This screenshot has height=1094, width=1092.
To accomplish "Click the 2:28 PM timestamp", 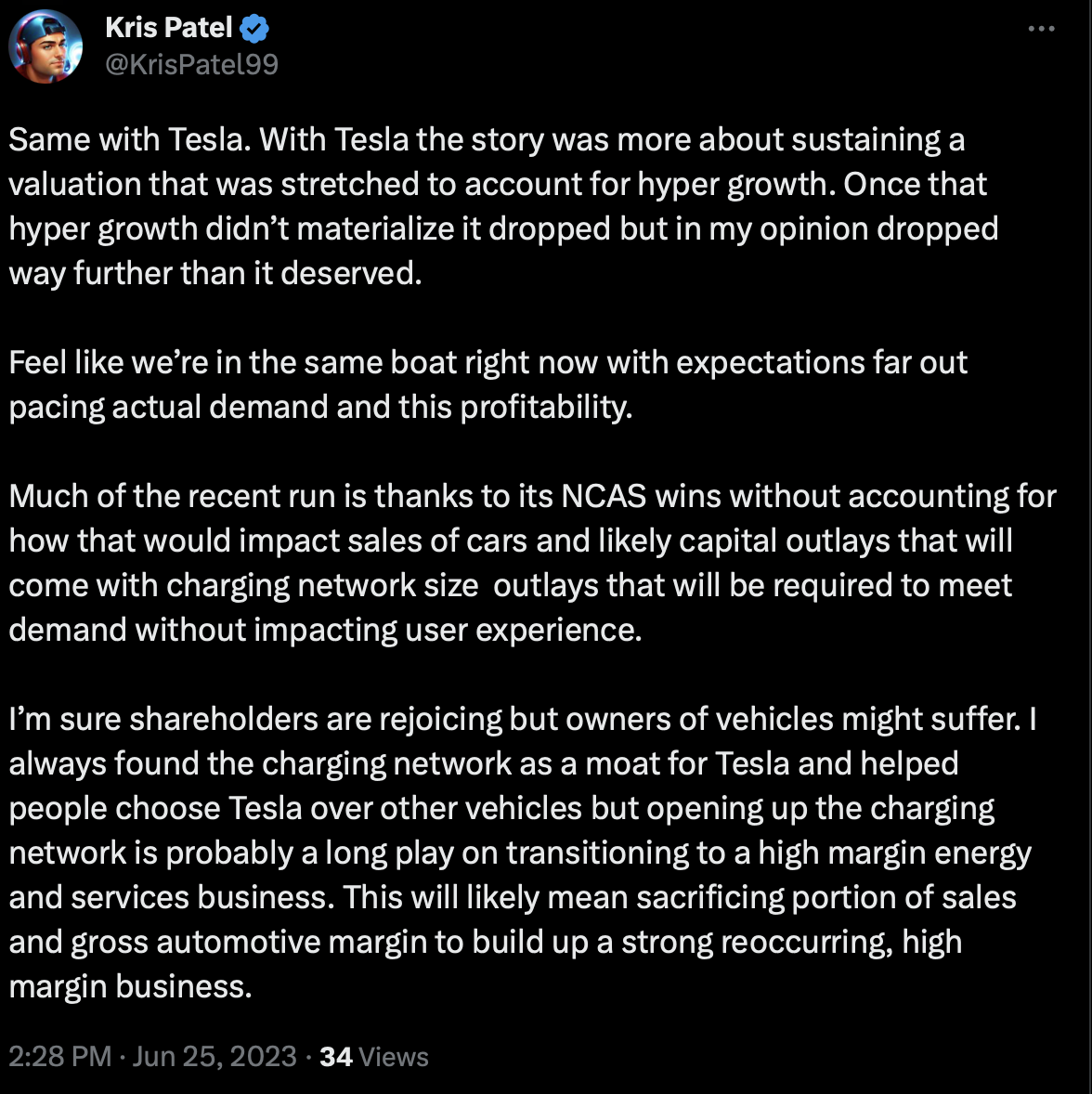I will tap(59, 1057).
